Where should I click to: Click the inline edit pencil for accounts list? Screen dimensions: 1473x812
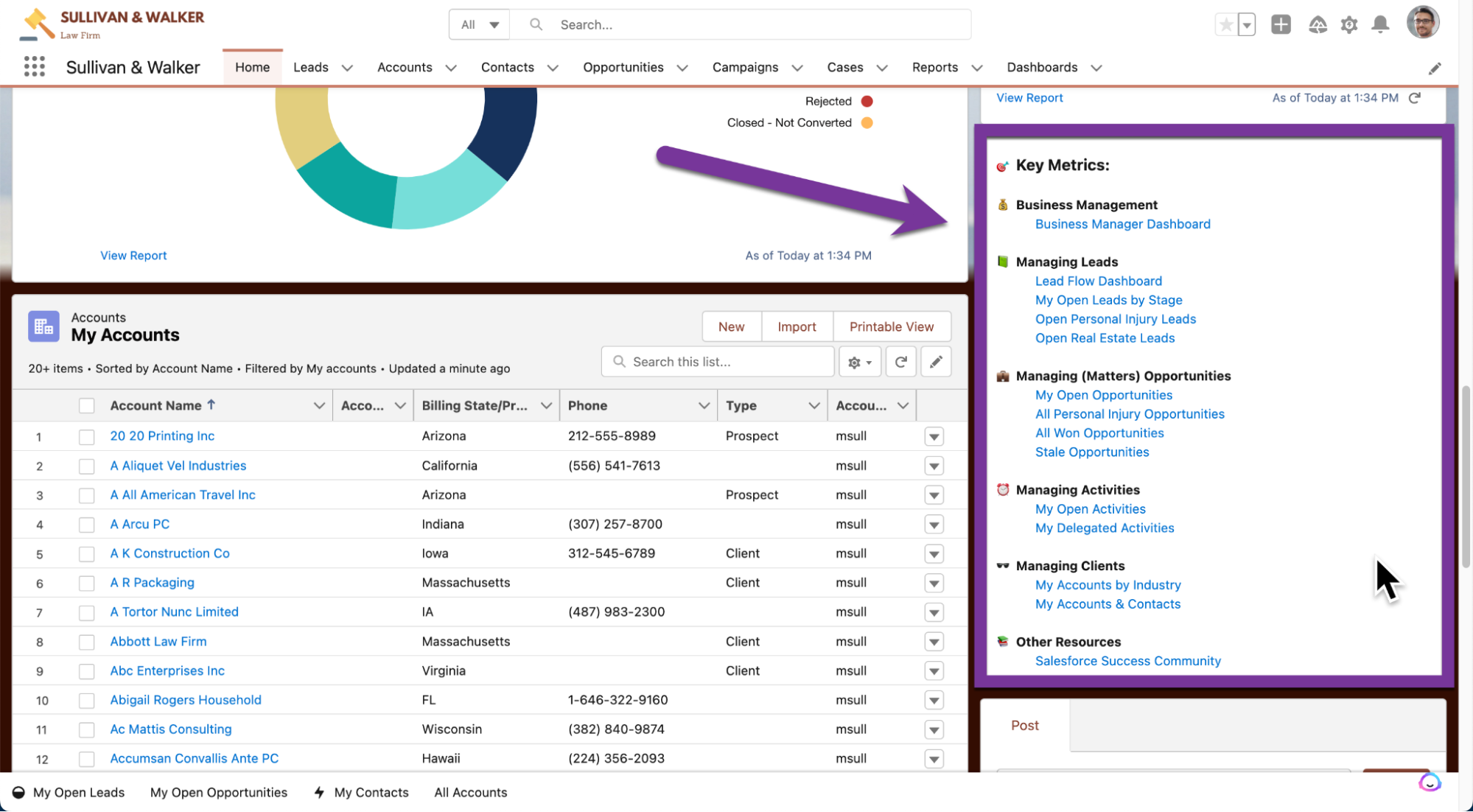click(x=936, y=362)
